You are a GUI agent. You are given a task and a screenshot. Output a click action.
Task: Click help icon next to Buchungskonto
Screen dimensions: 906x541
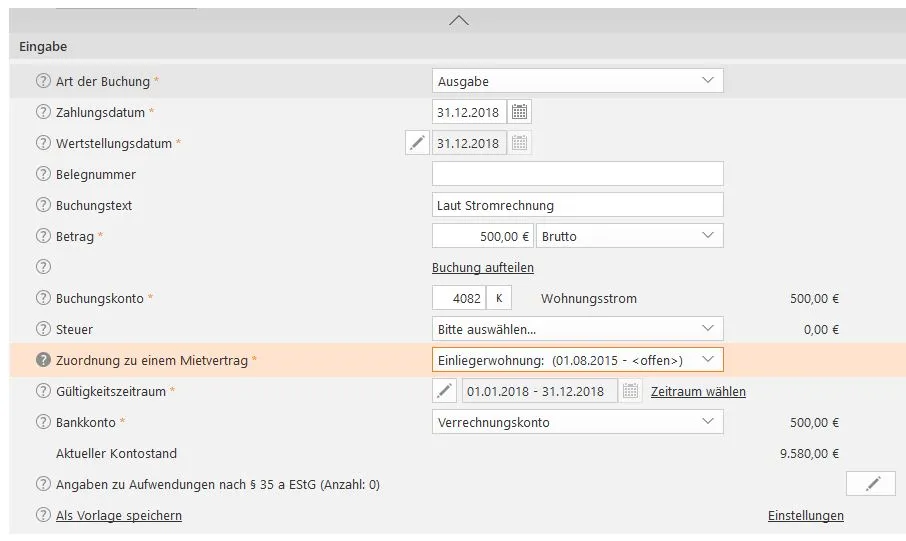pyautogui.click(x=43, y=298)
